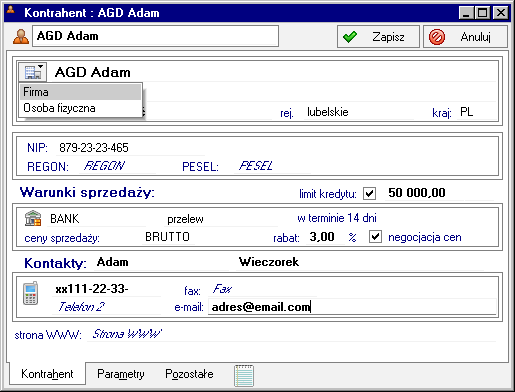The height and width of the screenshot is (392, 515).
Task: Click the Warunki sprzedaży heading
Action: 87,192
